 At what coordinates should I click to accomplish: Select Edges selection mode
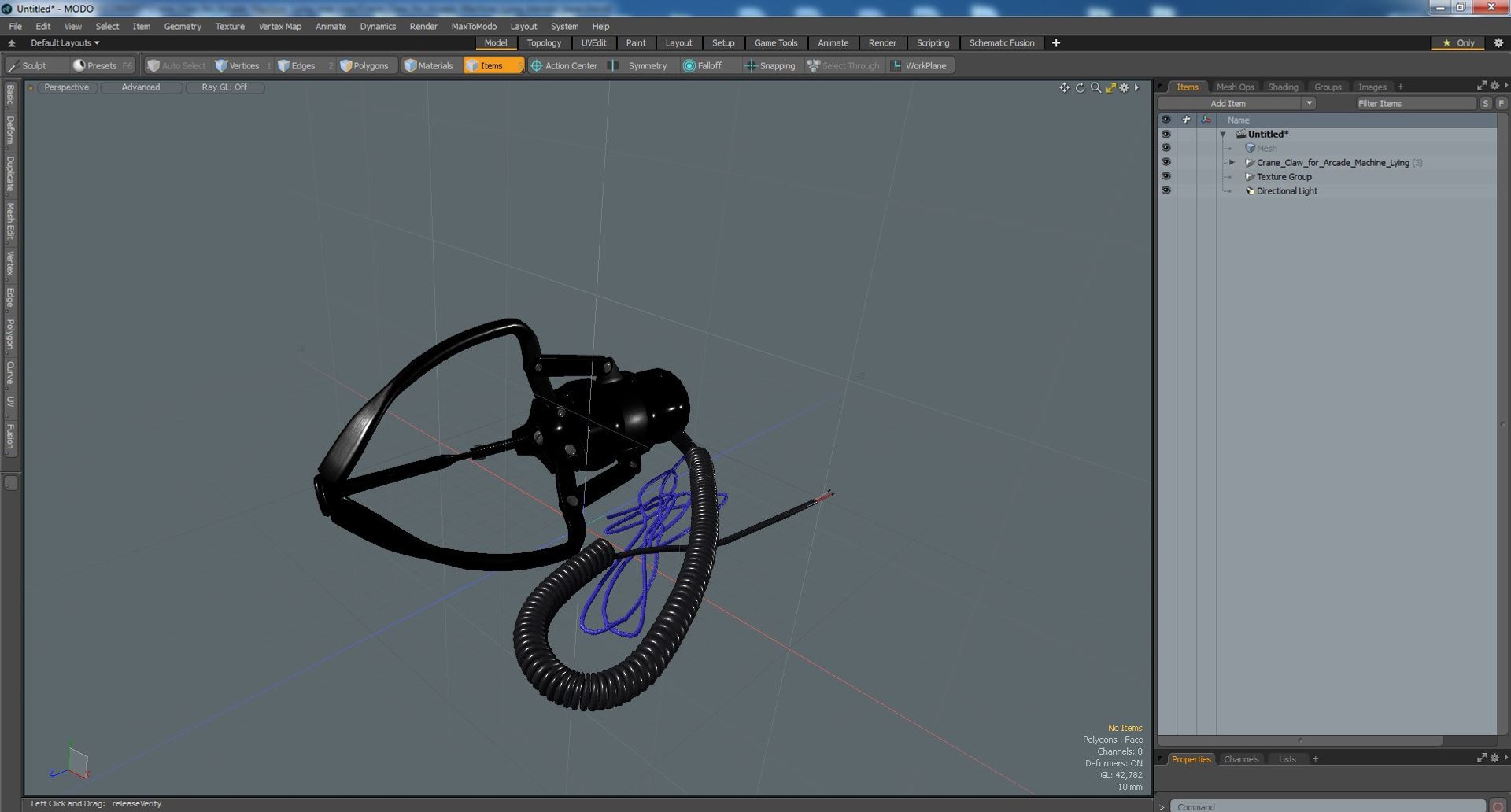[297, 65]
